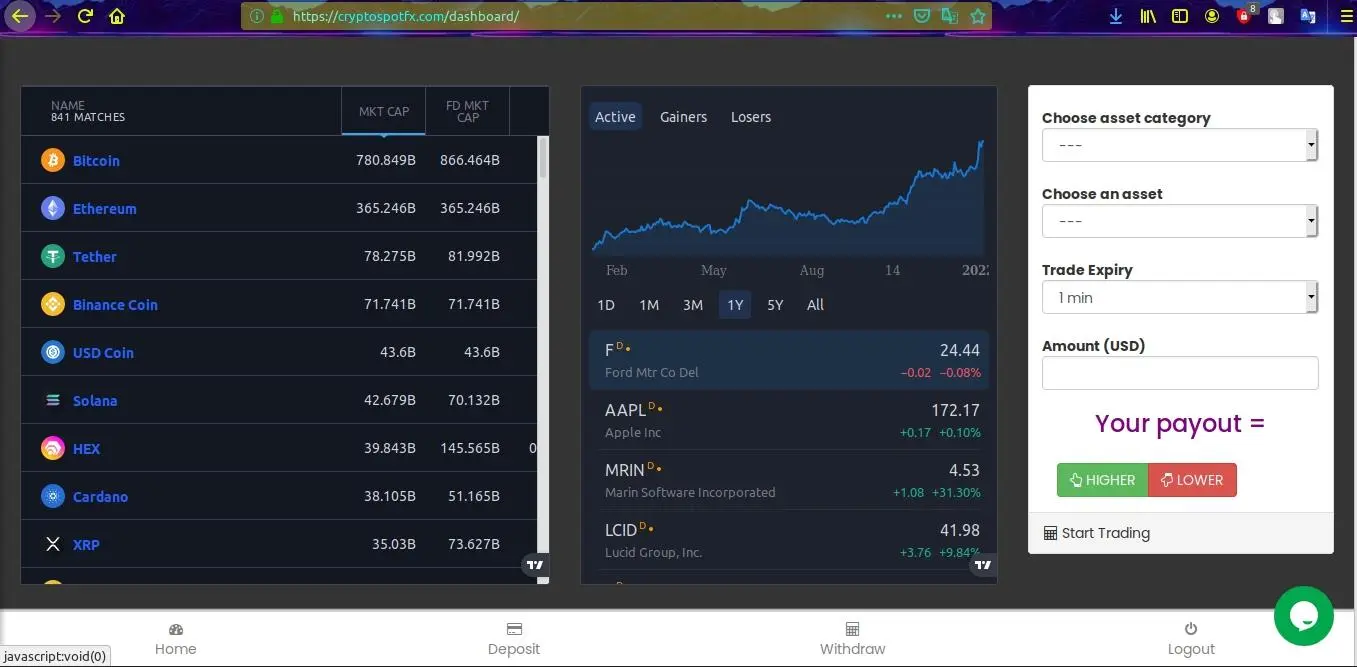This screenshot has width=1357, height=667.
Task: Open the page actions three-dot menu in the address bar
Action: point(894,16)
